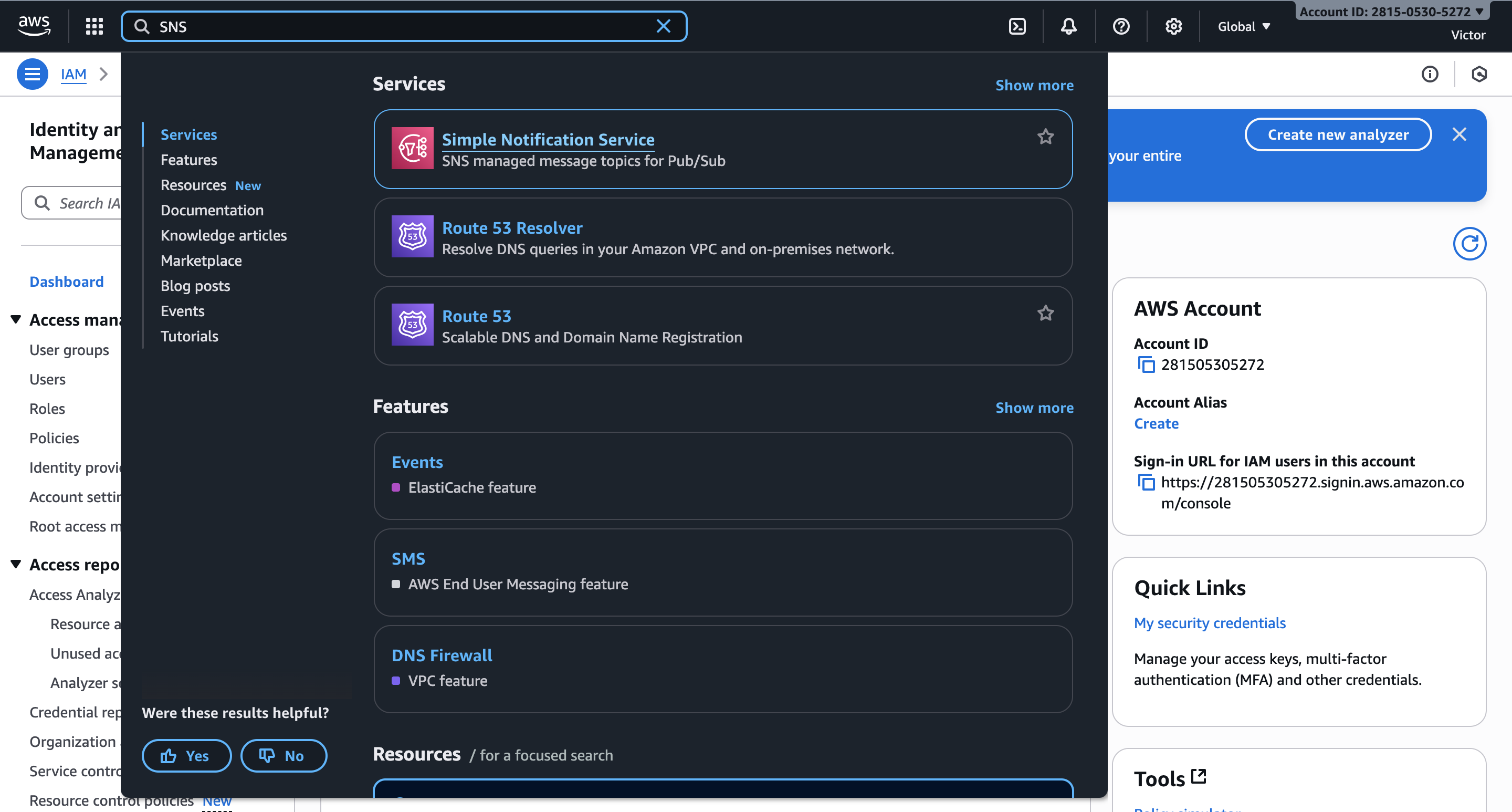Click the help question mark icon
1512x812 pixels.
[x=1120, y=26]
